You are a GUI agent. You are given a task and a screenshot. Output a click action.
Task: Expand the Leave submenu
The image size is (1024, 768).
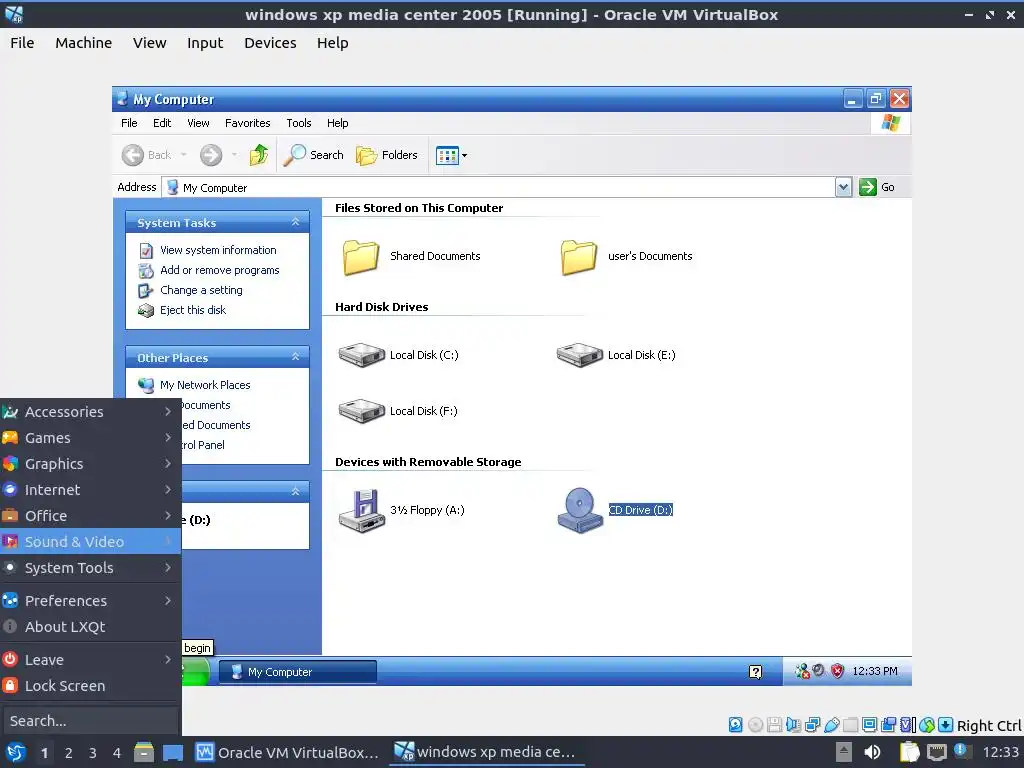tap(90, 660)
